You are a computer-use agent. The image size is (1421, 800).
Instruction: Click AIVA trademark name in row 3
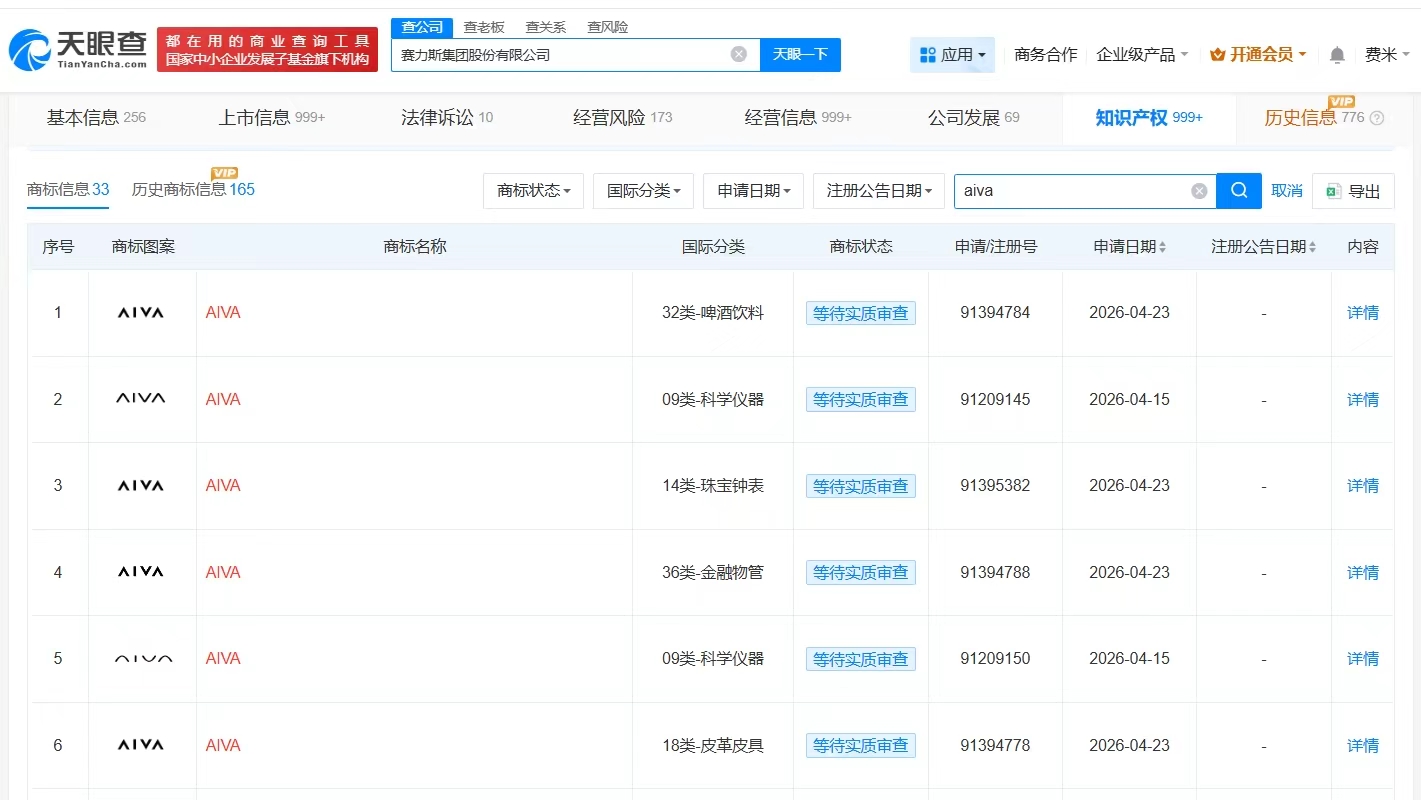tap(223, 486)
